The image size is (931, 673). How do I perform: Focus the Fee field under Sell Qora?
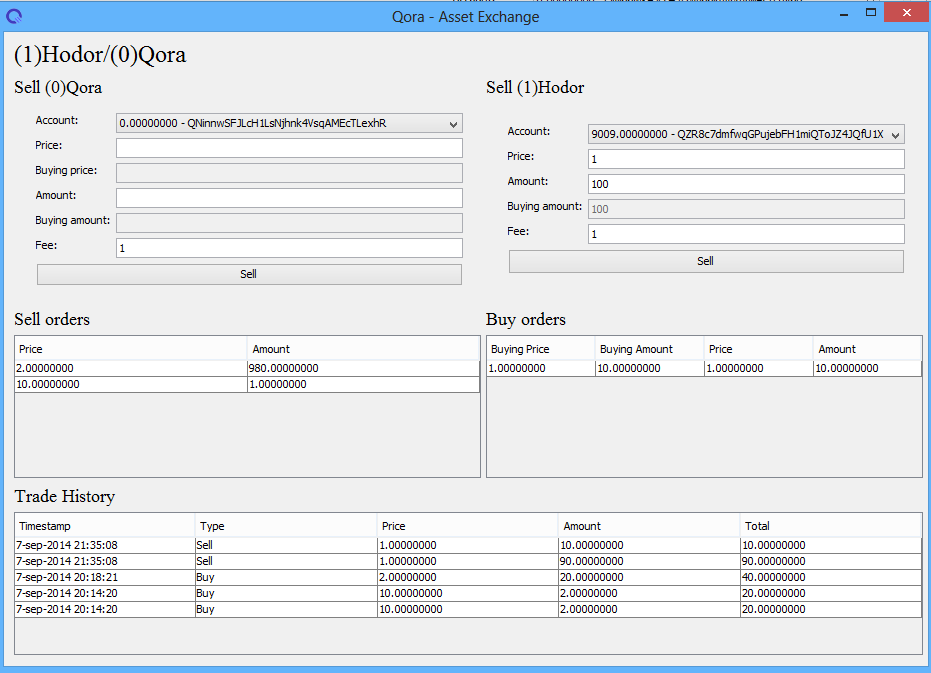pyautogui.click(x=289, y=248)
